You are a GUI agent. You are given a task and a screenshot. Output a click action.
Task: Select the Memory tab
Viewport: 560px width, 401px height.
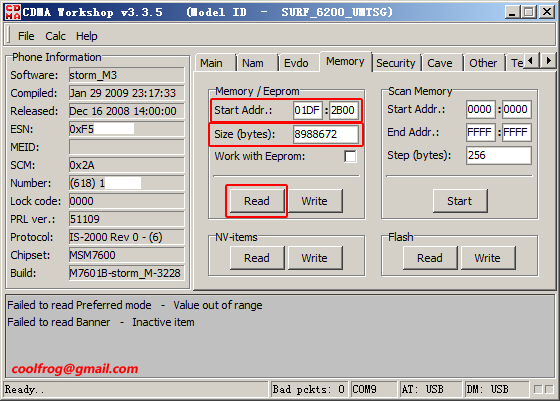(x=345, y=61)
